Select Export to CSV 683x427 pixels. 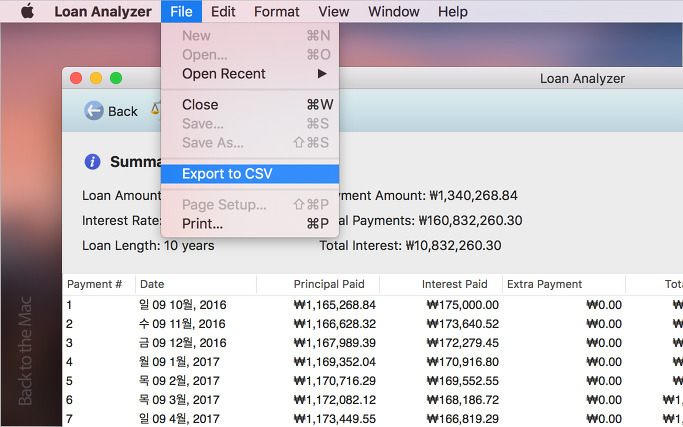click(250, 174)
